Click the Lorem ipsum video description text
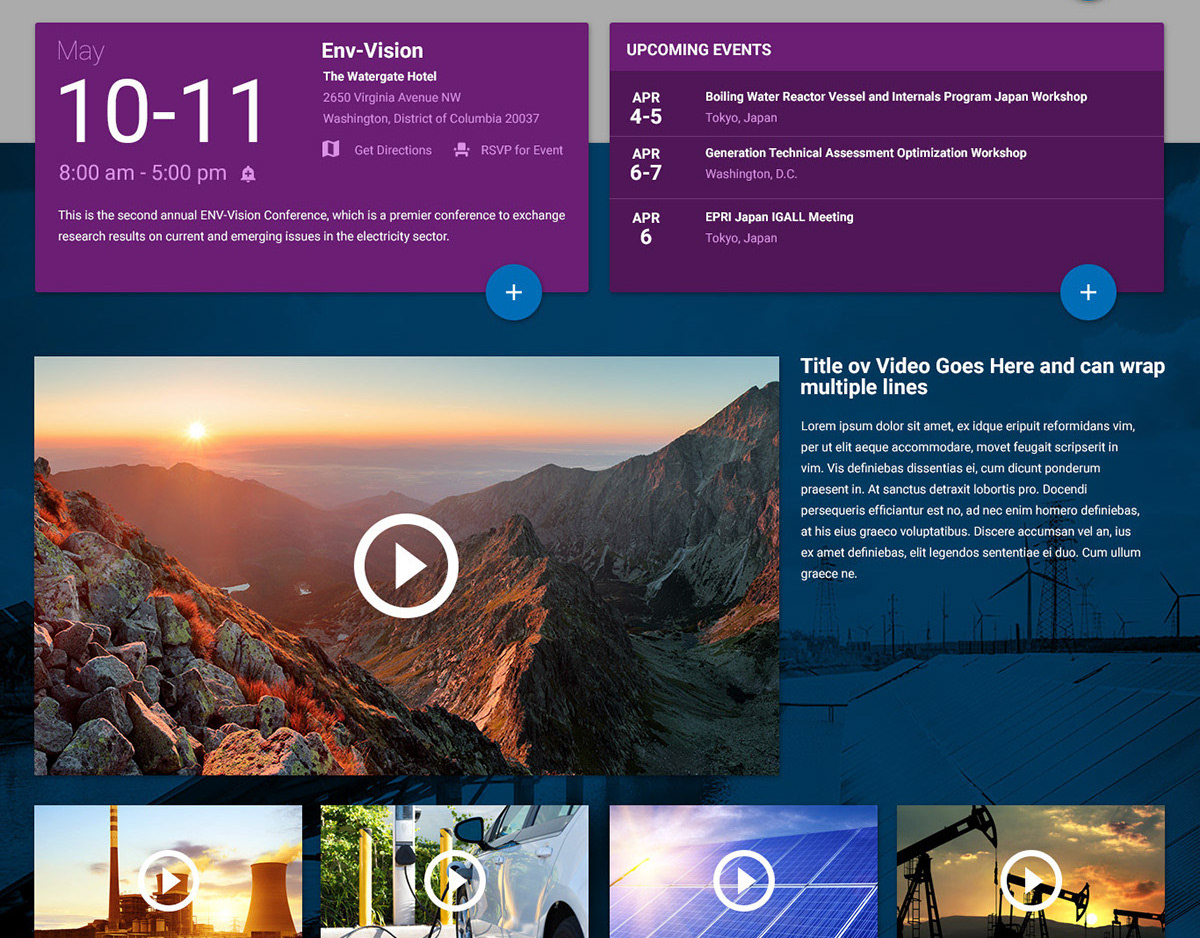1200x938 pixels. point(971,500)
